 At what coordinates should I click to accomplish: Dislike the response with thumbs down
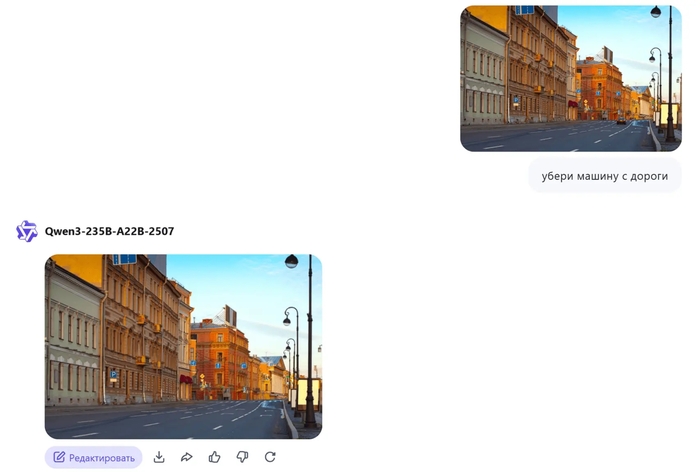point(242,457)
